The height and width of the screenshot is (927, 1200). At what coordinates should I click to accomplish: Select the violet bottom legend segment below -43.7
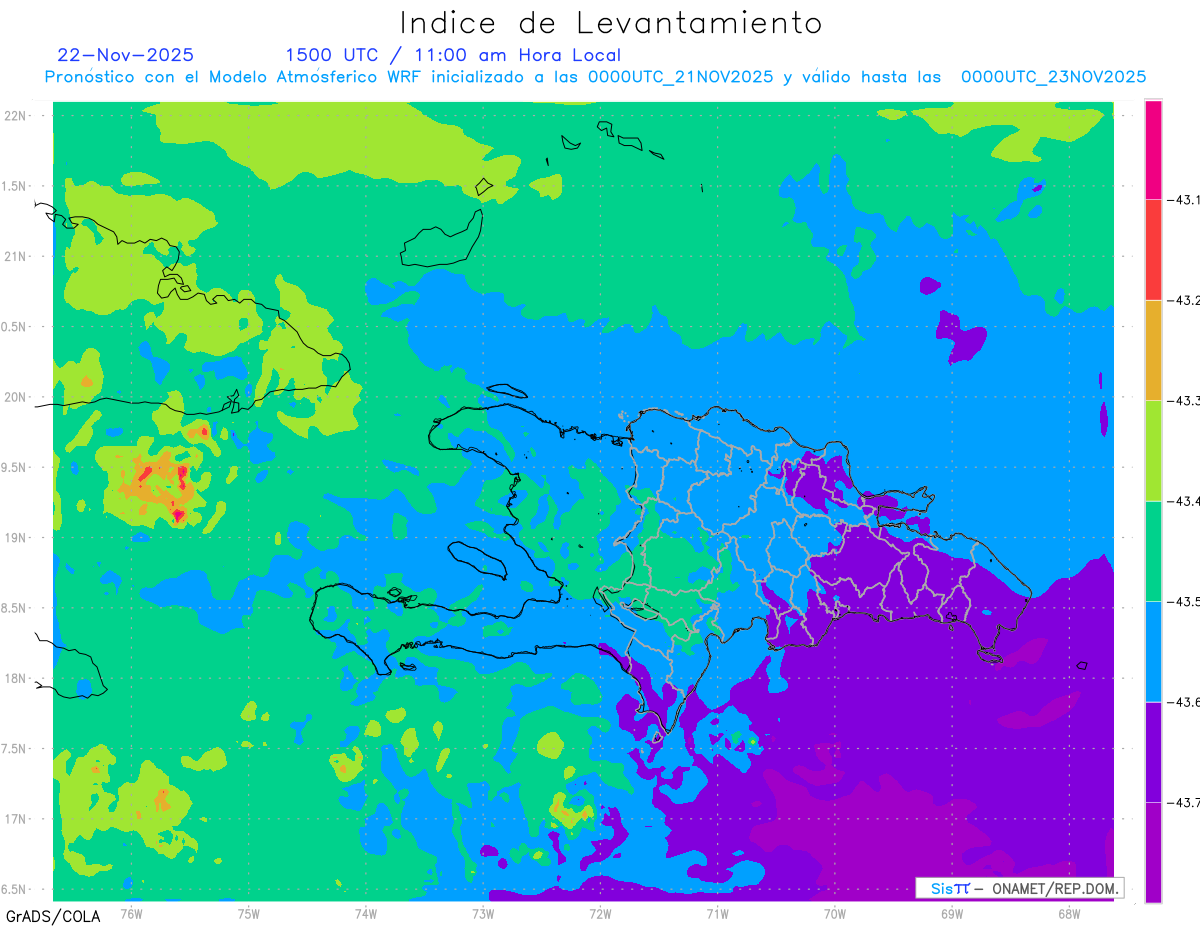[1153, 852]
